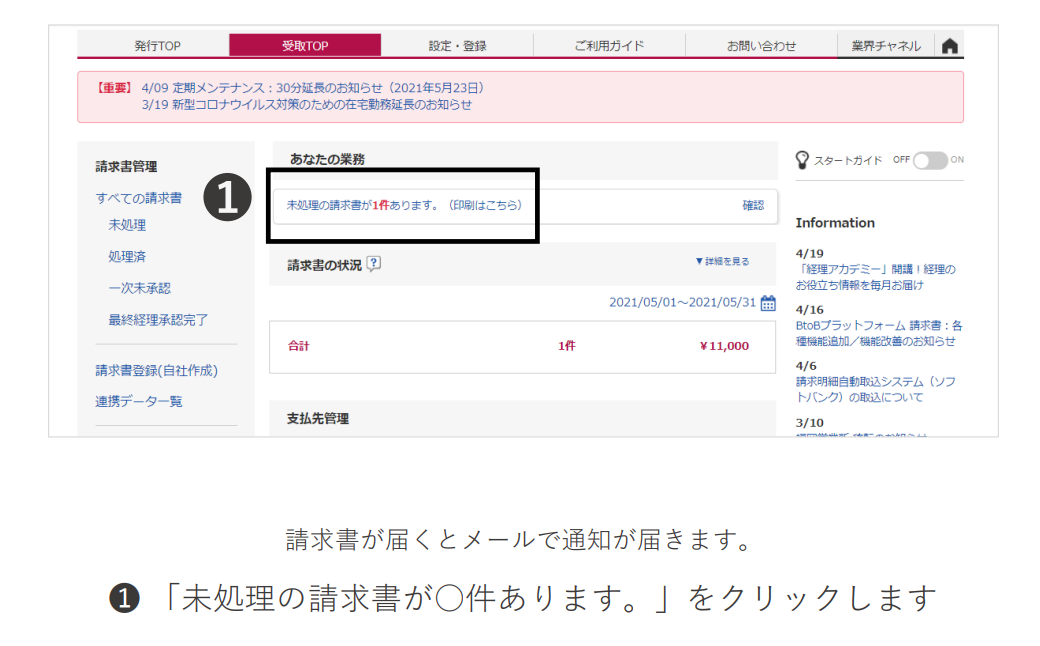The width and height of the screenshot is (1040, 646).
Task: Go to the ご利用ガイド tab
Action: point(609,46)
